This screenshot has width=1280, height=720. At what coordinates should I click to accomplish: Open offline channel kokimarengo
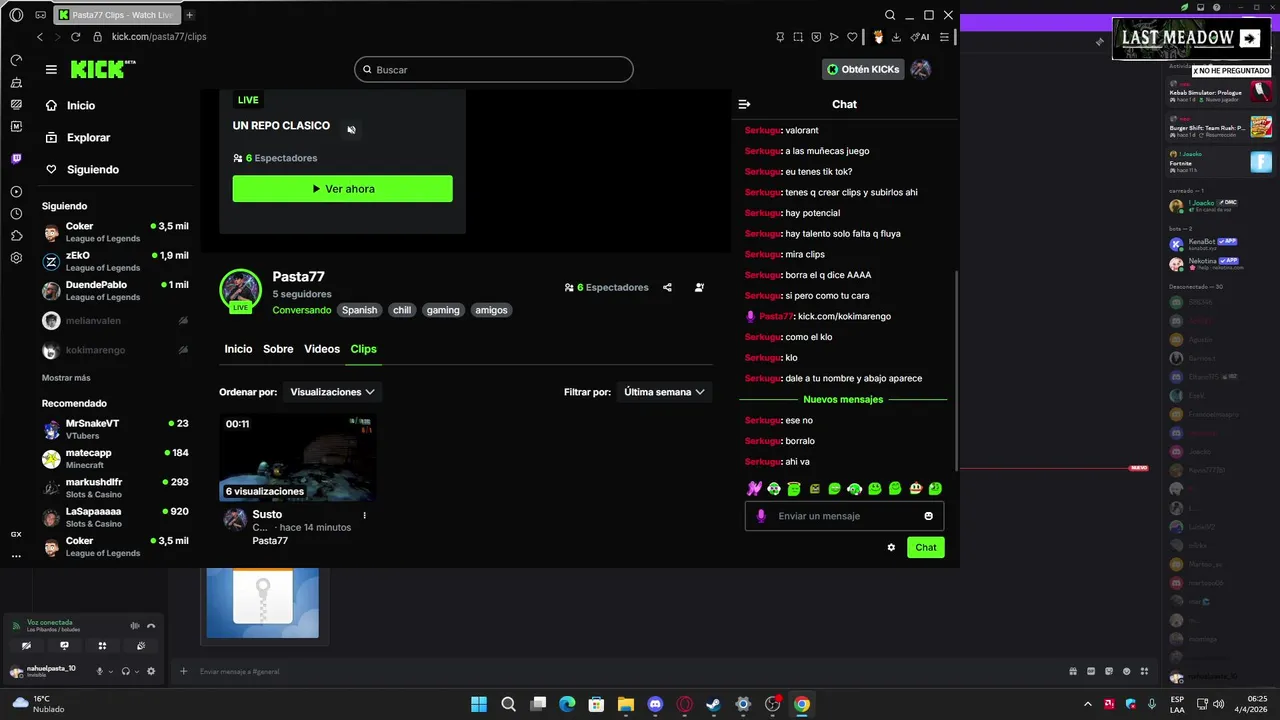pos(115,351)
